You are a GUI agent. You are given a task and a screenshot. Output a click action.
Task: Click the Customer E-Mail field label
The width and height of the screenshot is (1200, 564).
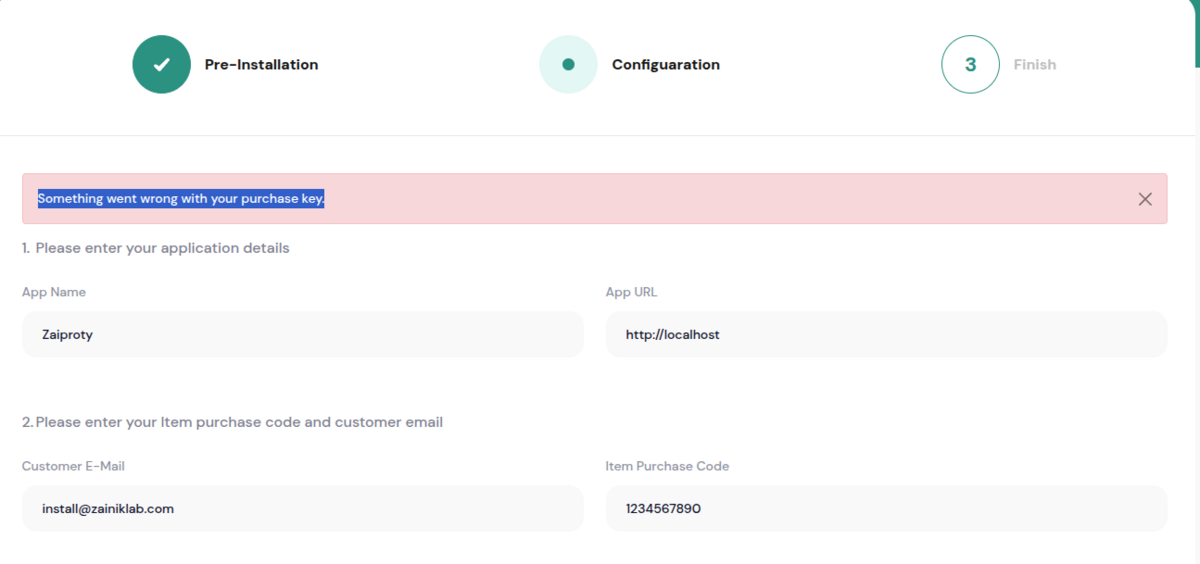pos(73,466)
